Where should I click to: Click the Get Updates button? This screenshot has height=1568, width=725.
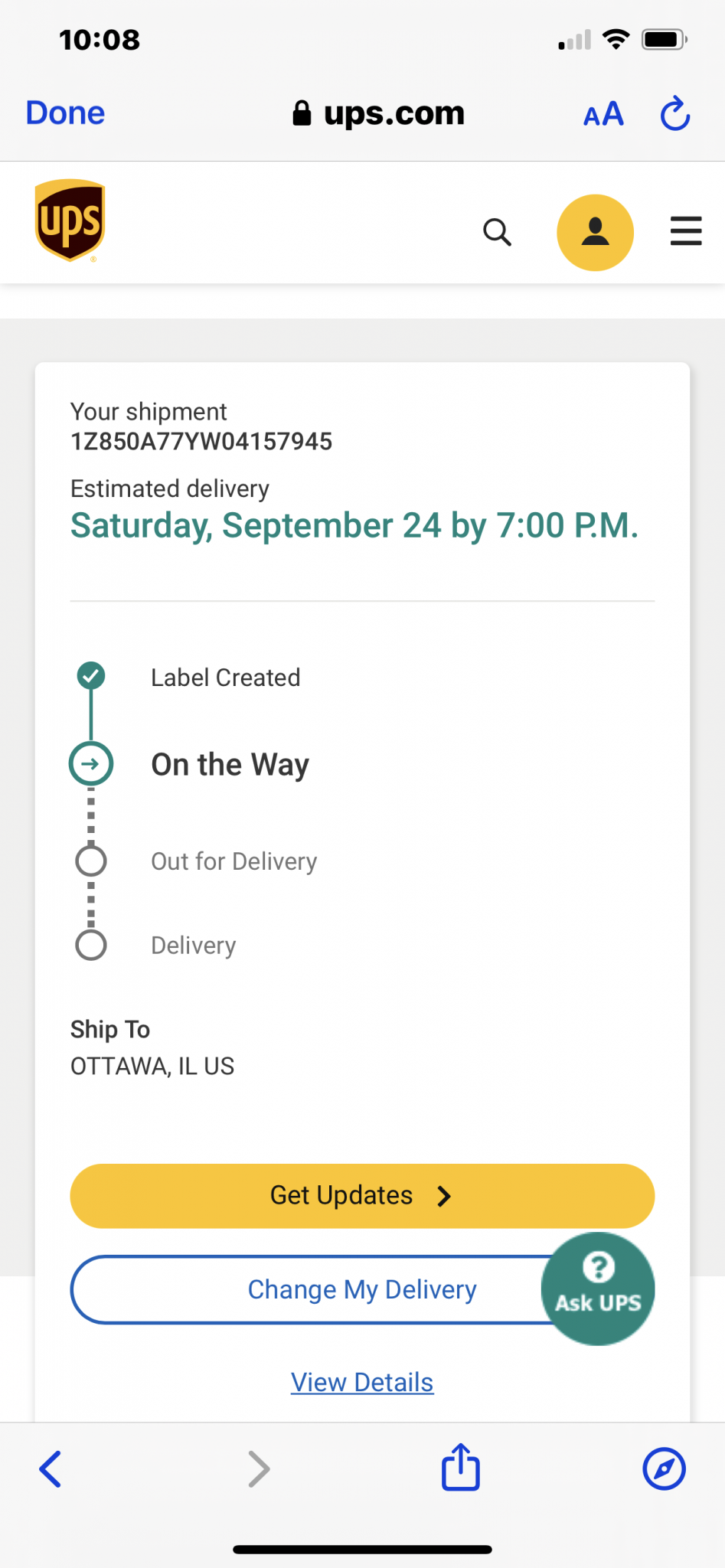click(x=362, y=1196)
